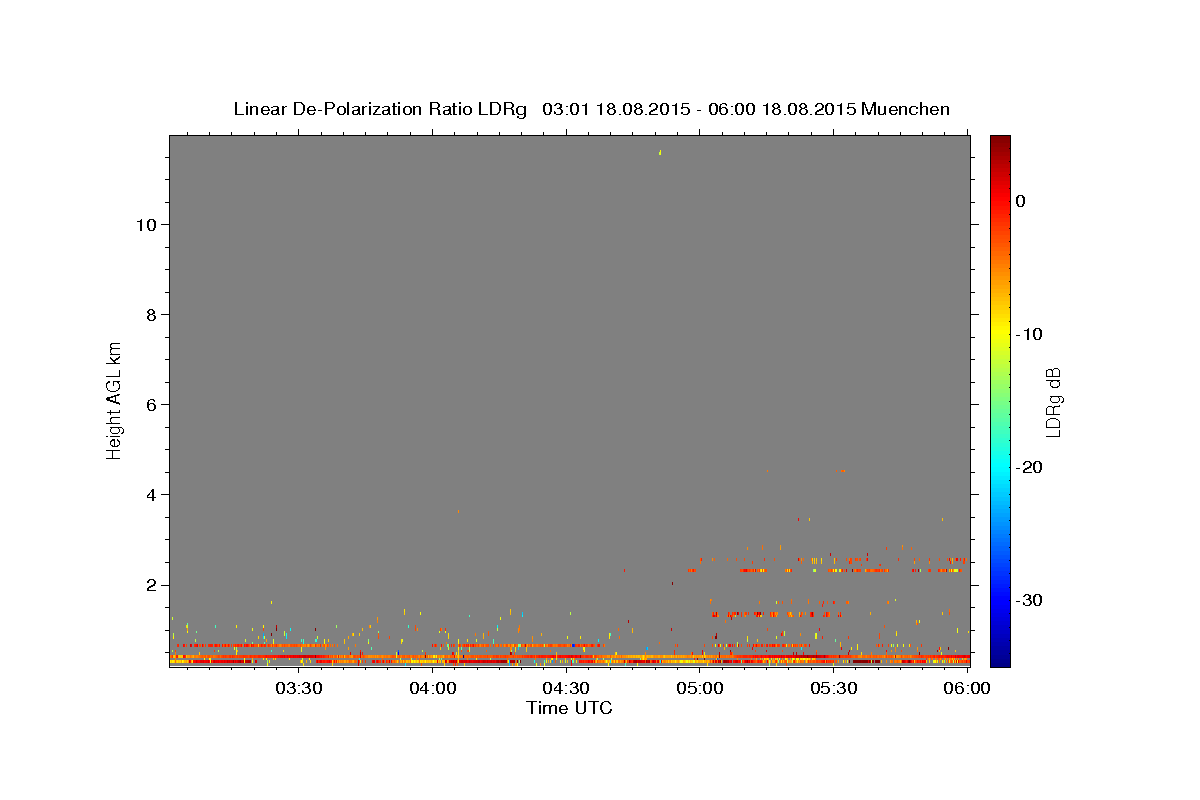Click the colorbar tick label 0

tap(1021, 201)
